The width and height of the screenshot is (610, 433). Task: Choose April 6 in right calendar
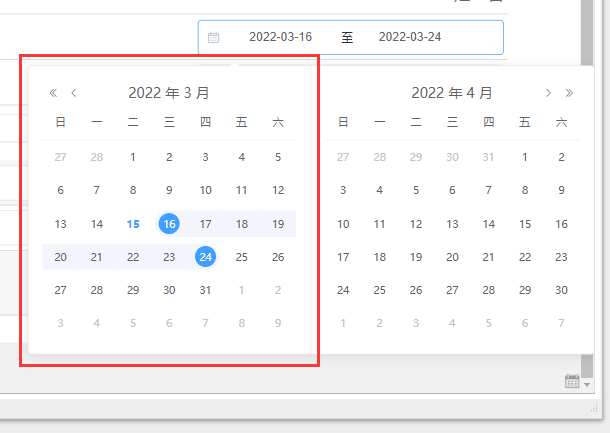click(x=452, y=190)
